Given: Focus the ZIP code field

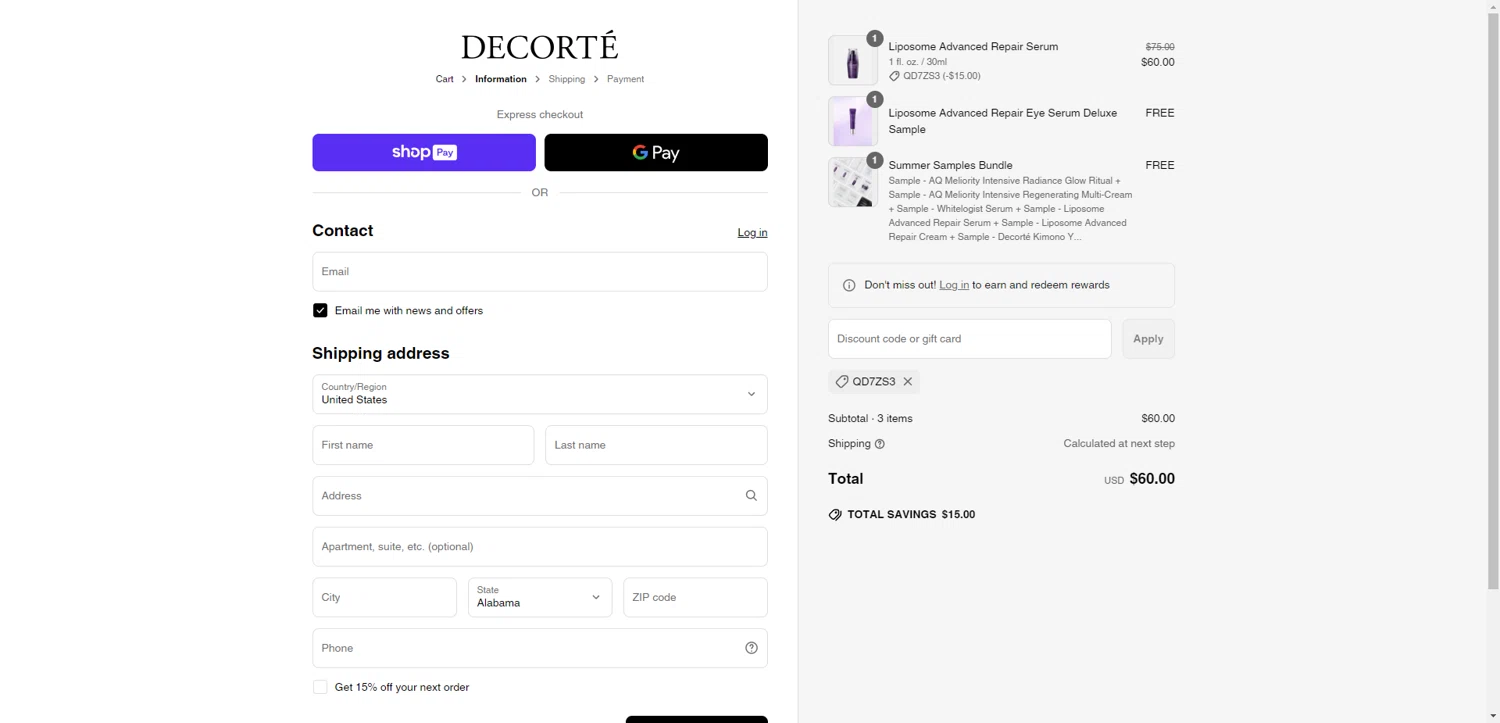Looking at the screenshot, I should click(695, 597).
